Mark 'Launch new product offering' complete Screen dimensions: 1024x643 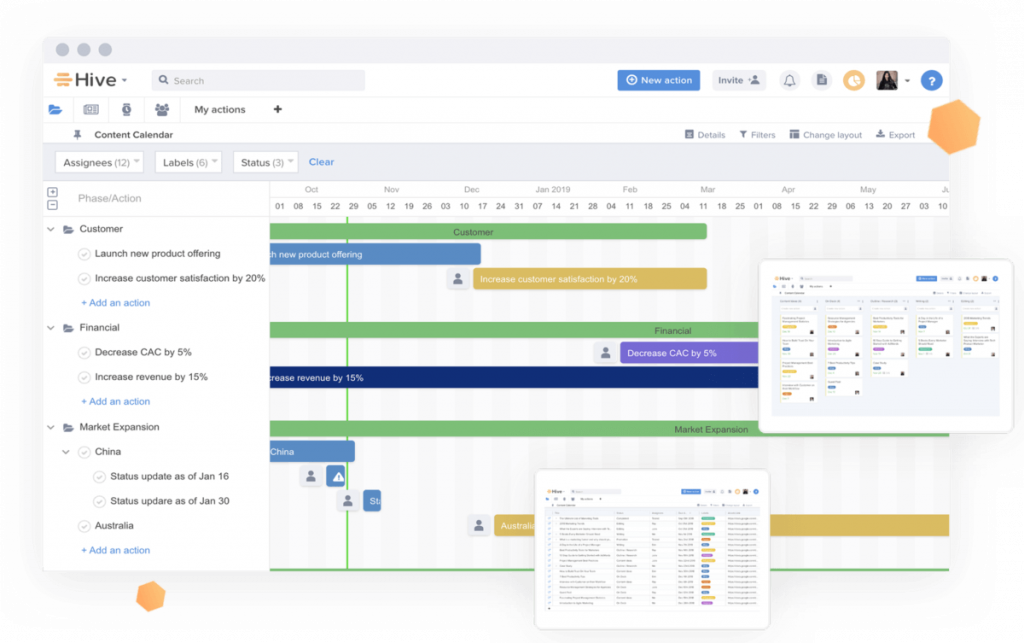85,253
